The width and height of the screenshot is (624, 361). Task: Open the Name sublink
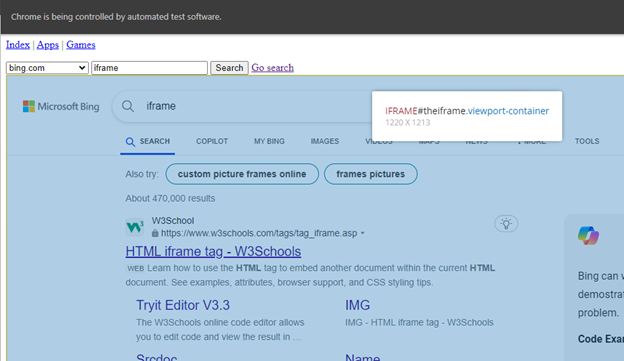(363, 357)
